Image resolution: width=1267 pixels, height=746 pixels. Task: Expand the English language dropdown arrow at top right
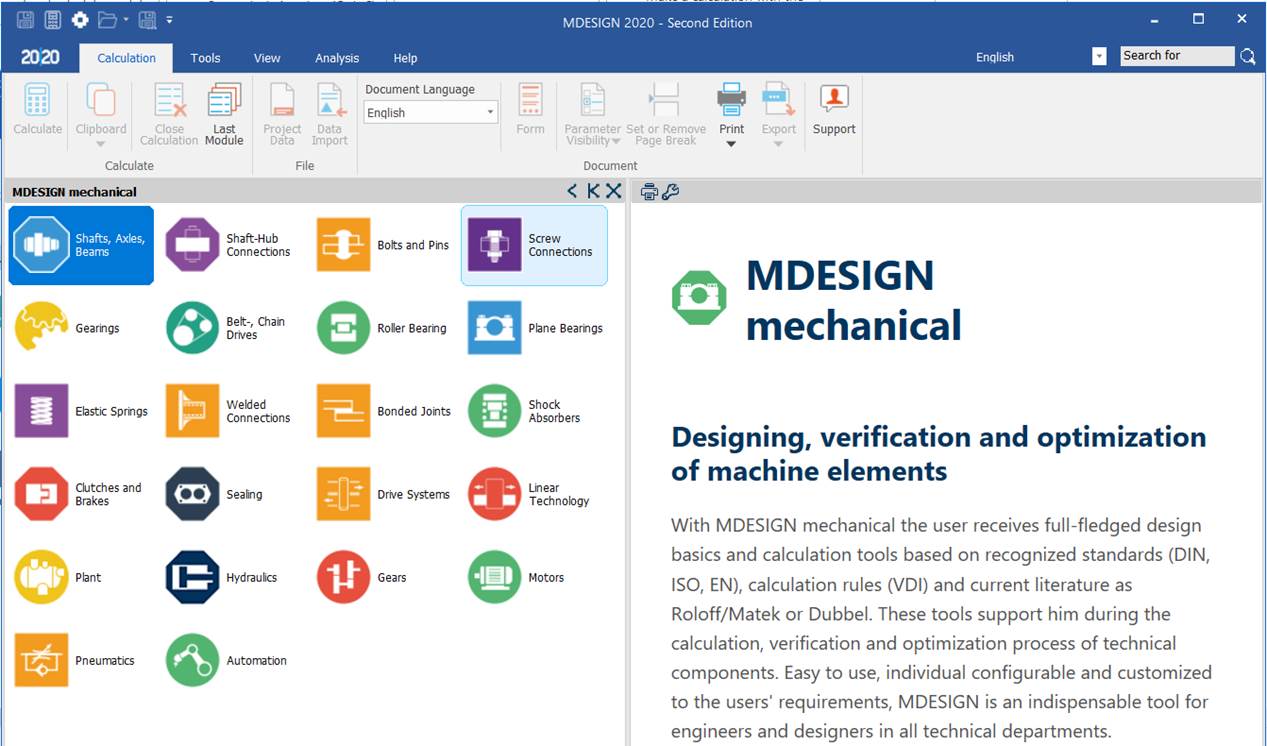[x=1099, y=57]
